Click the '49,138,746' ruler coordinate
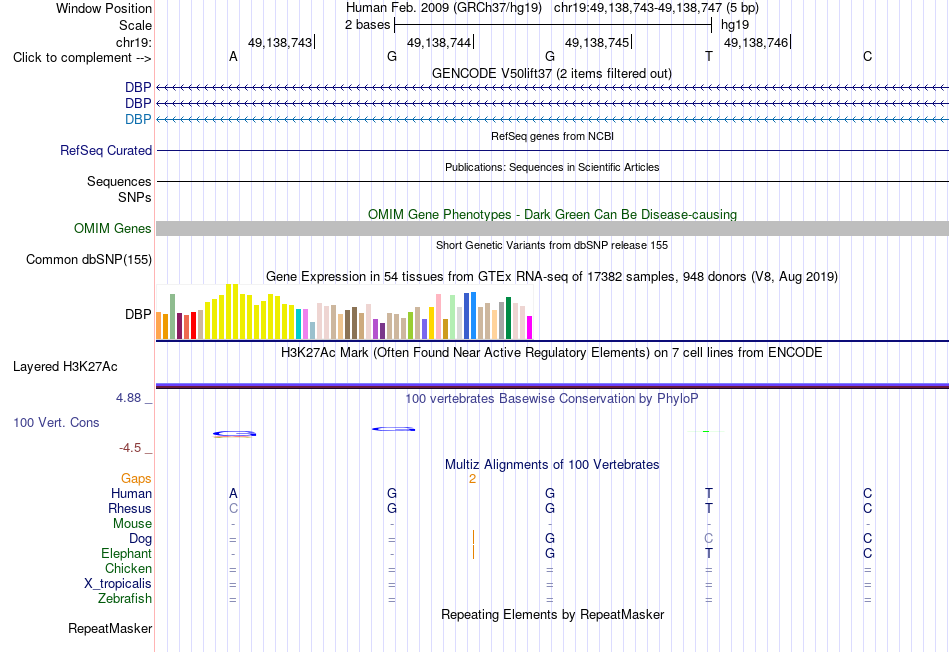 (x=756, y=42)
